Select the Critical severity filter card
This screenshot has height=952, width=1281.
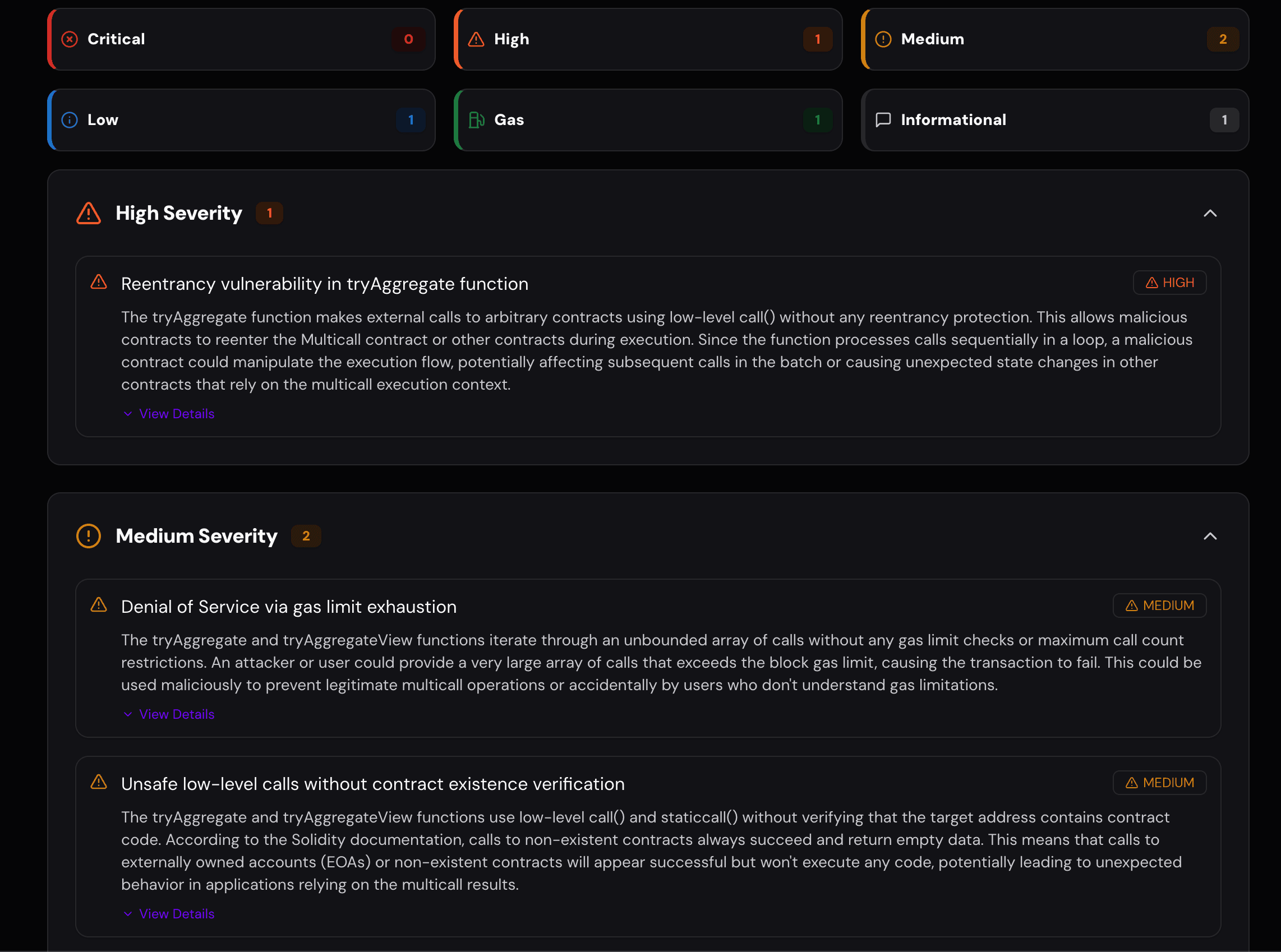click(x=242, y=39)
